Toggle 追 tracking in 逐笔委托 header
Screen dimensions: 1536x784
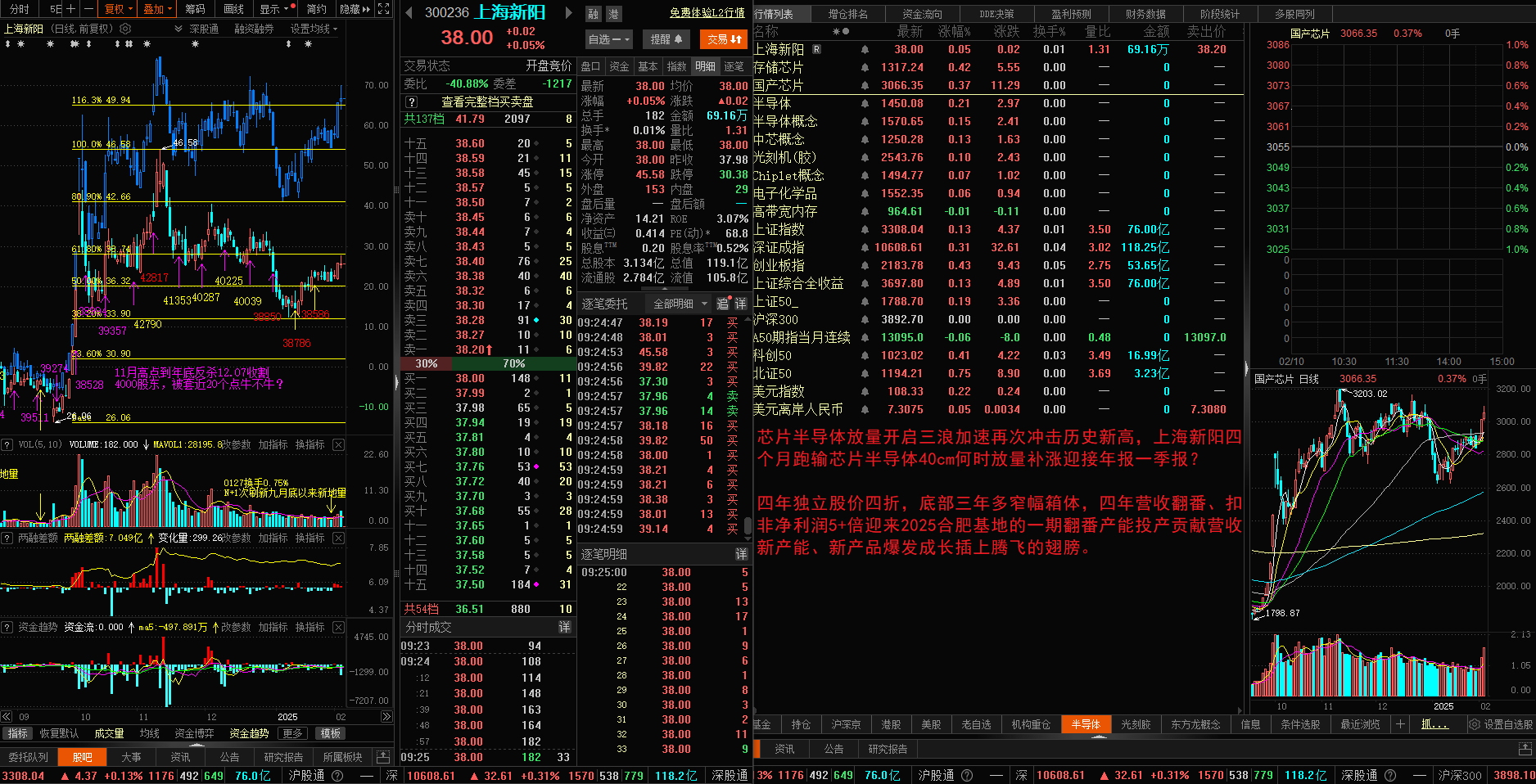(723, 304)
